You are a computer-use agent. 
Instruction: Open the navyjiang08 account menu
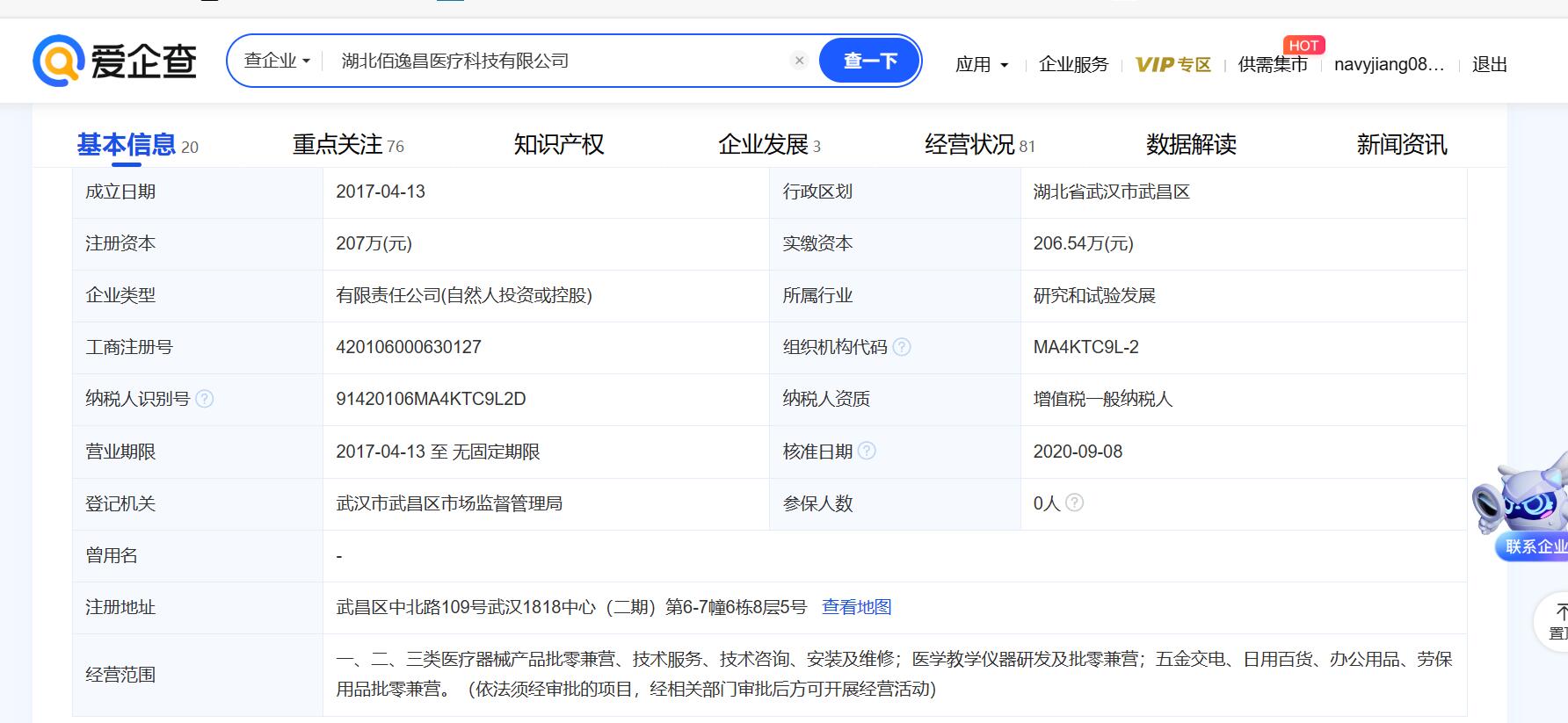pyautogui.click(x=1388, y=64)
